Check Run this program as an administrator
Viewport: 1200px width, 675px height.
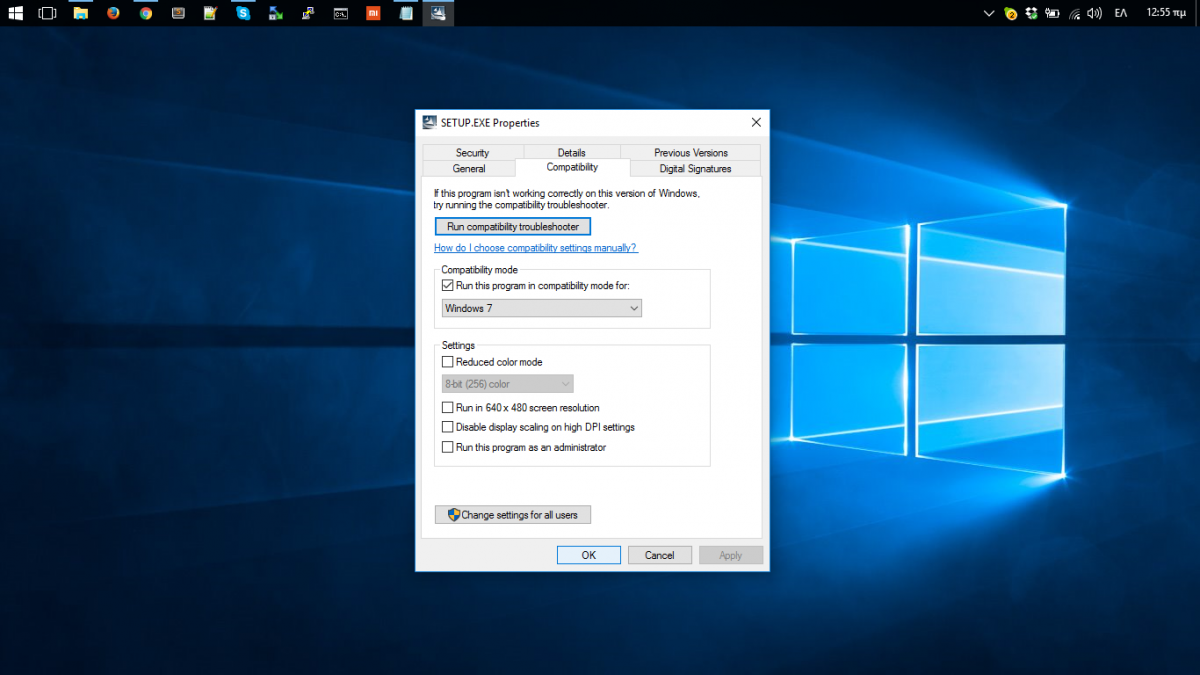point(448,448)
